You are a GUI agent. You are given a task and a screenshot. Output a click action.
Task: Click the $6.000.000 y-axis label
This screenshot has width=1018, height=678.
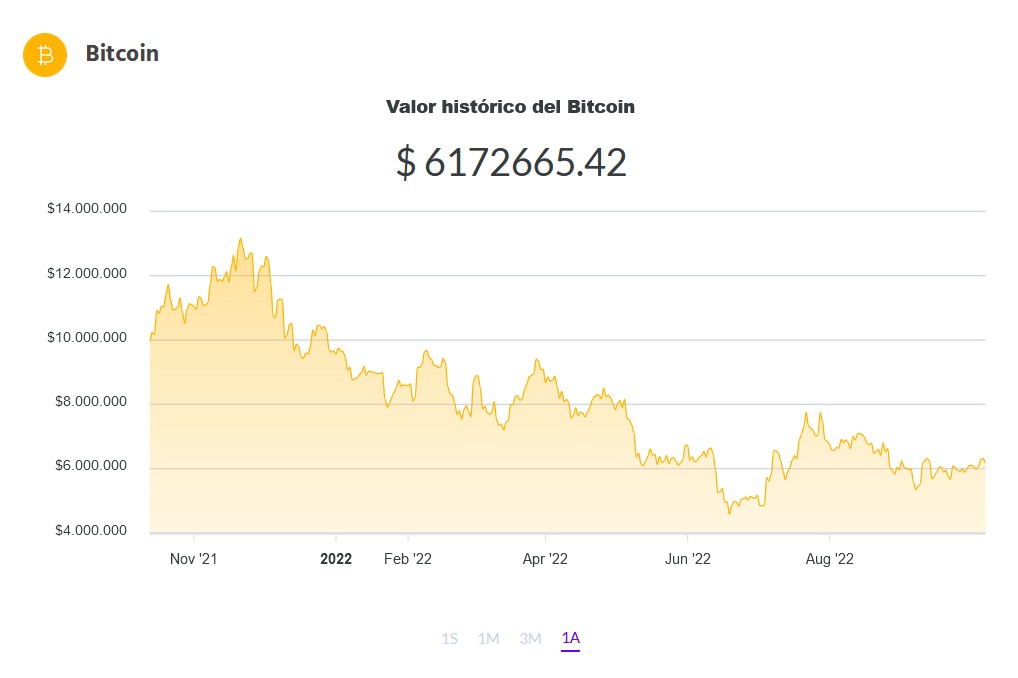[90, 466]
